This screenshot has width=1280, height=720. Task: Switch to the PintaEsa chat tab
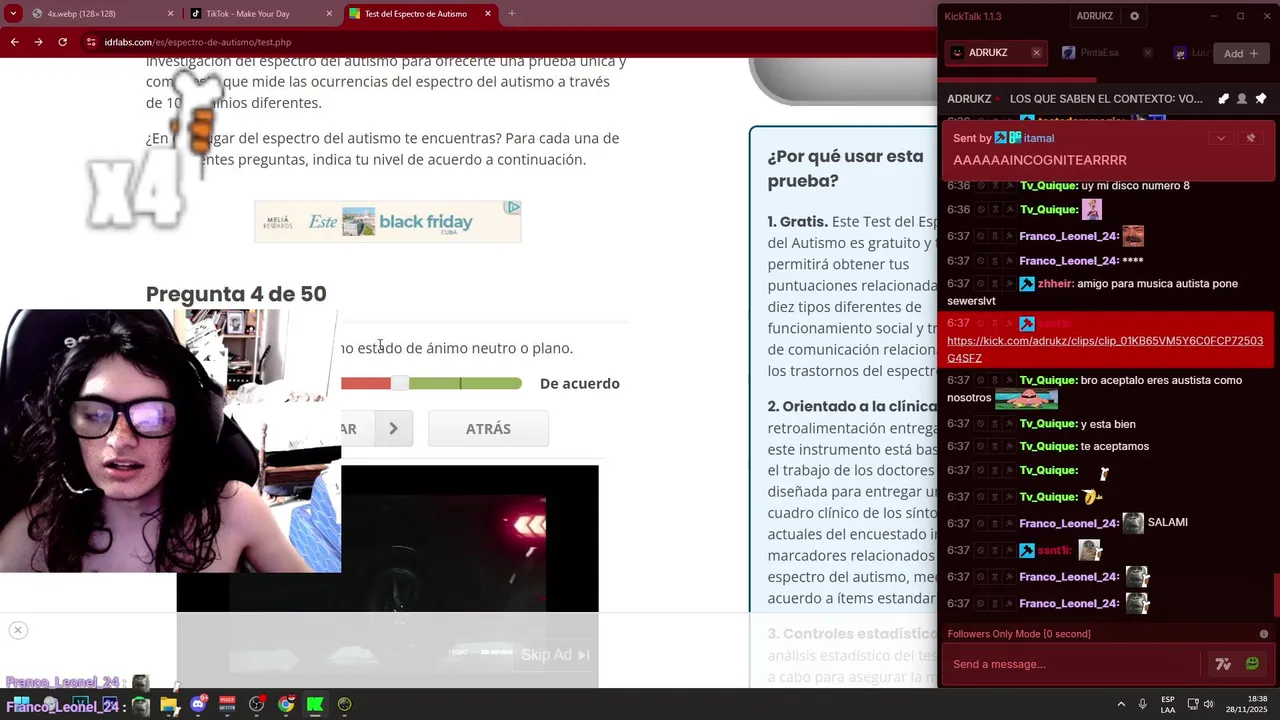point(1098,53)
